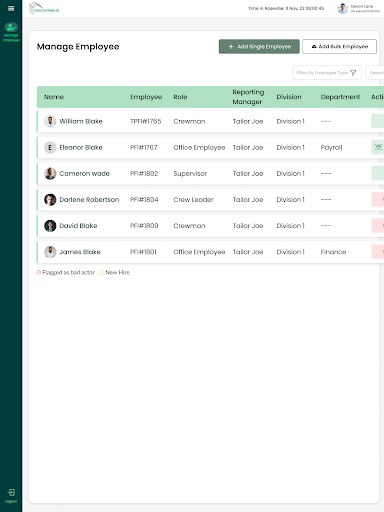Click Cameron wade's avatar photo

tap(50, 173)
